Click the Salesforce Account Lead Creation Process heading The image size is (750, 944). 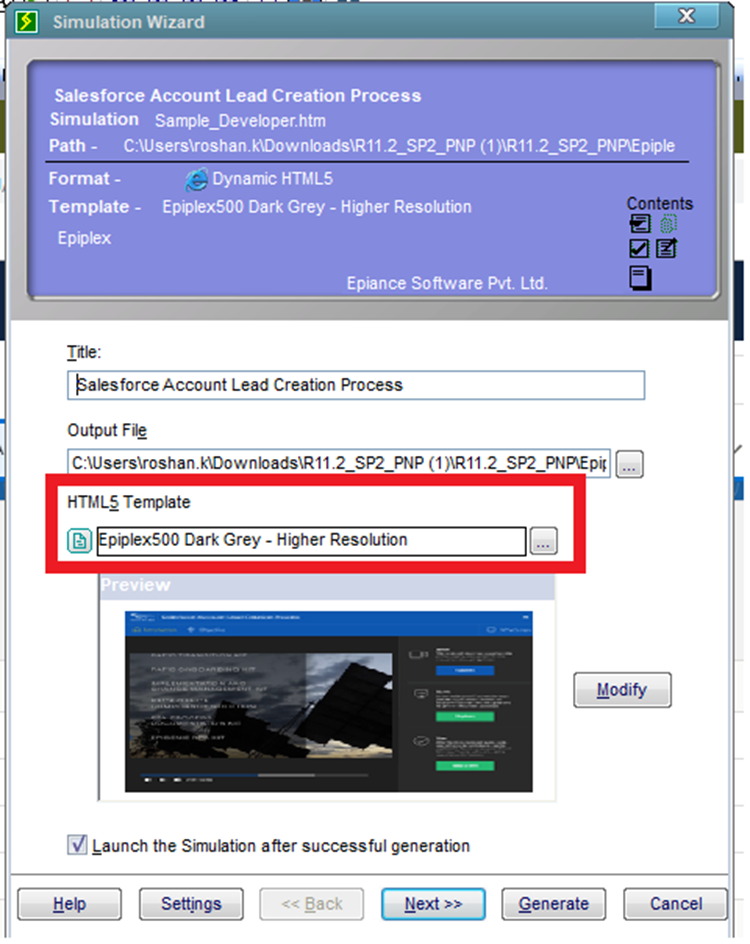click(238, 96)
